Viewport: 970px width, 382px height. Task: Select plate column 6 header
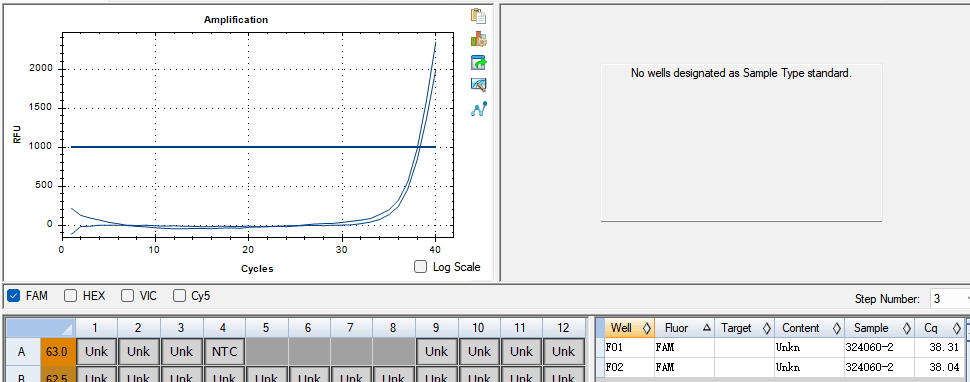309,328
